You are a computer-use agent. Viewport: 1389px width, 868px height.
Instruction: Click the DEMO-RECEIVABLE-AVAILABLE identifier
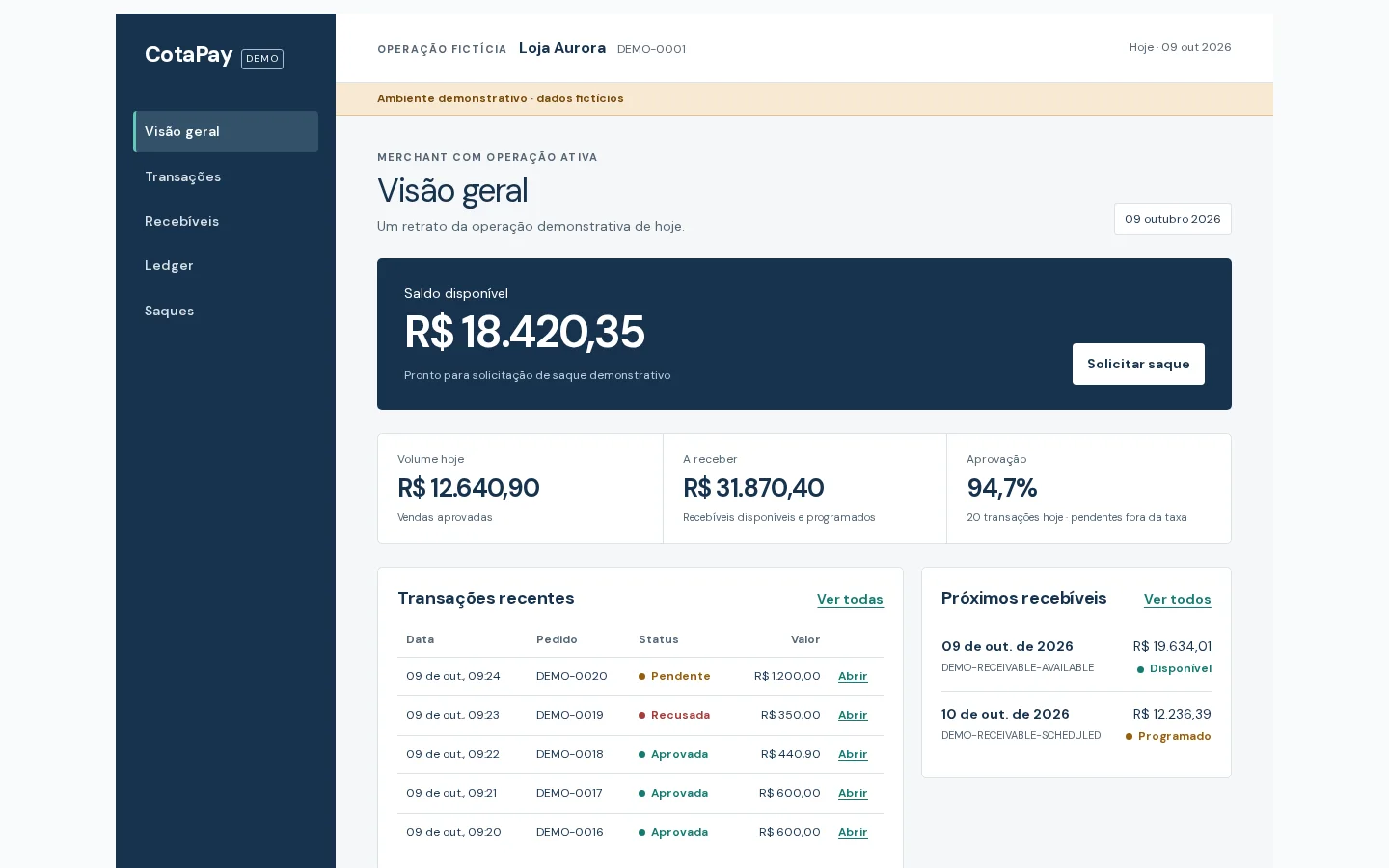[1018, 667]
